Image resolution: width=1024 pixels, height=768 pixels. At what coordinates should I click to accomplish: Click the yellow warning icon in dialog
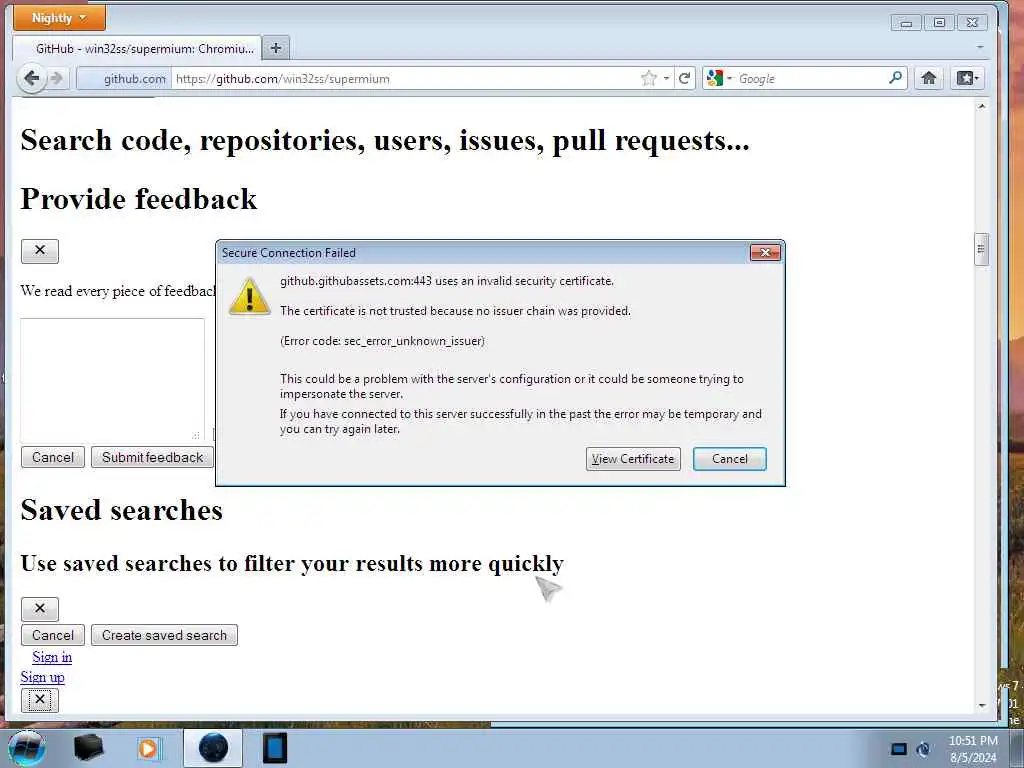pyautogui.click(x=249, y=297)
